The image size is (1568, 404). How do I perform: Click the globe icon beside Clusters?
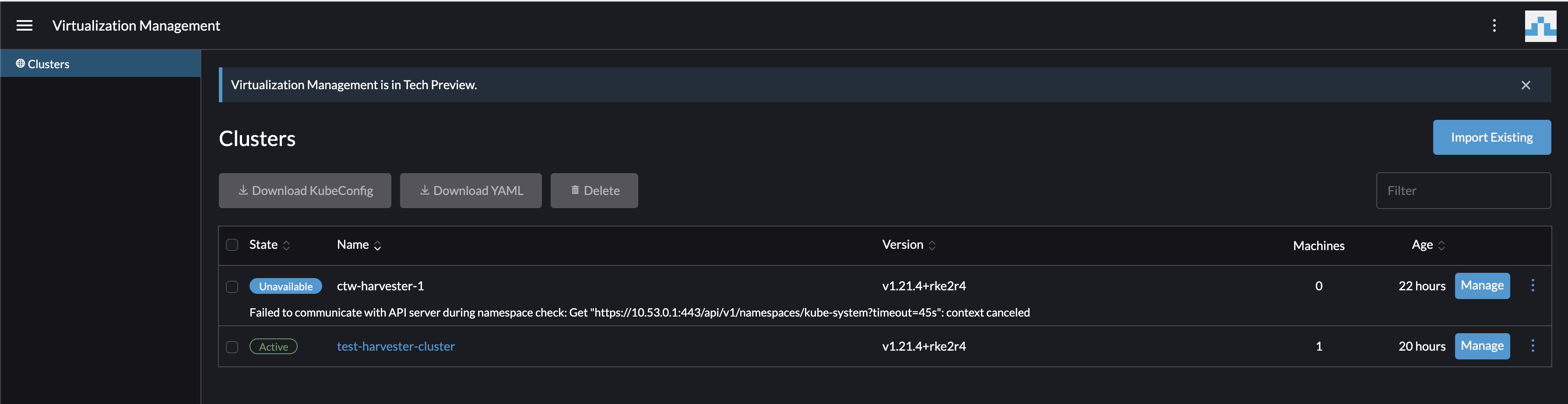[x=19, y=63]
